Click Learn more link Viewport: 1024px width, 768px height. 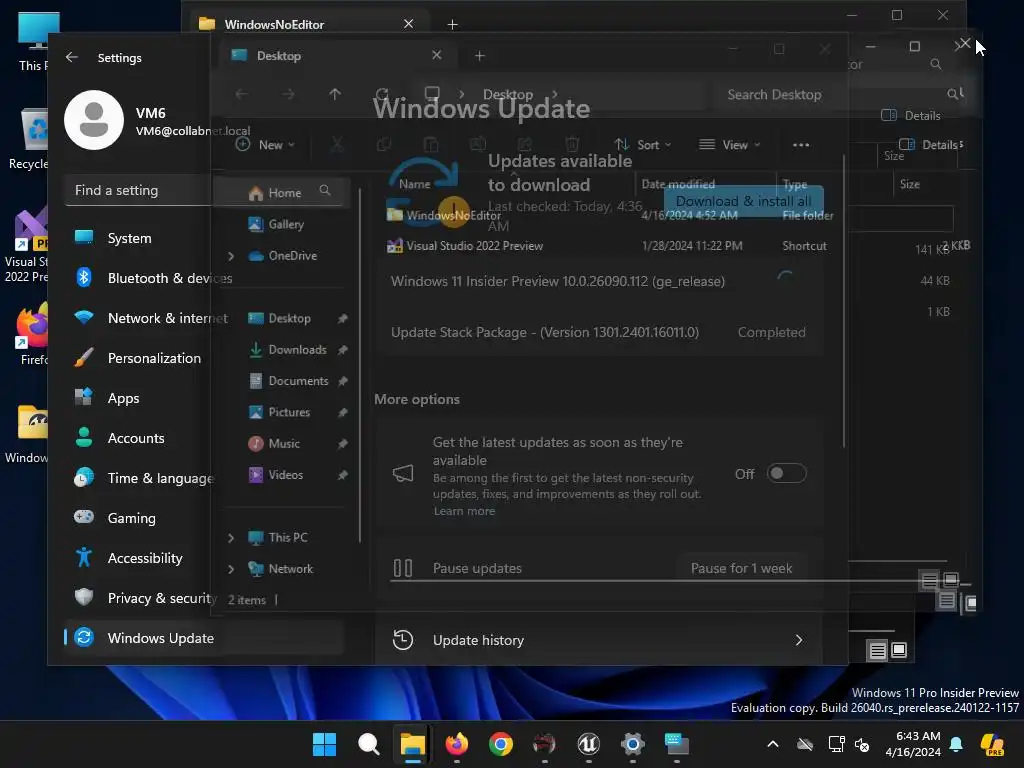(464, 511)
